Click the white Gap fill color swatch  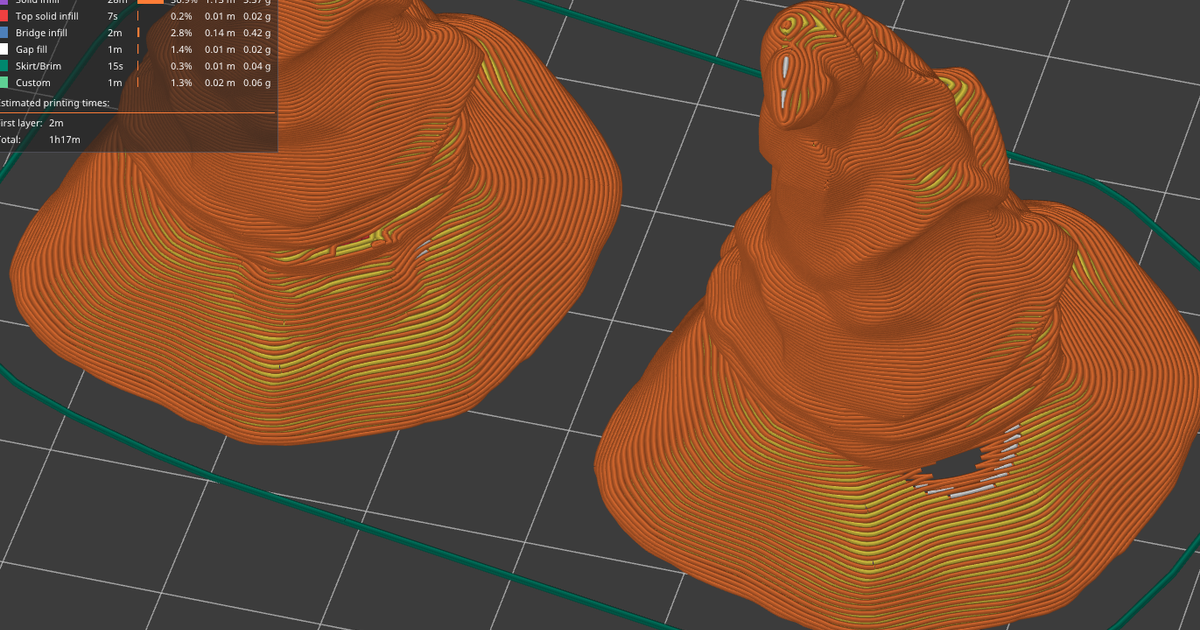[6, 50]
